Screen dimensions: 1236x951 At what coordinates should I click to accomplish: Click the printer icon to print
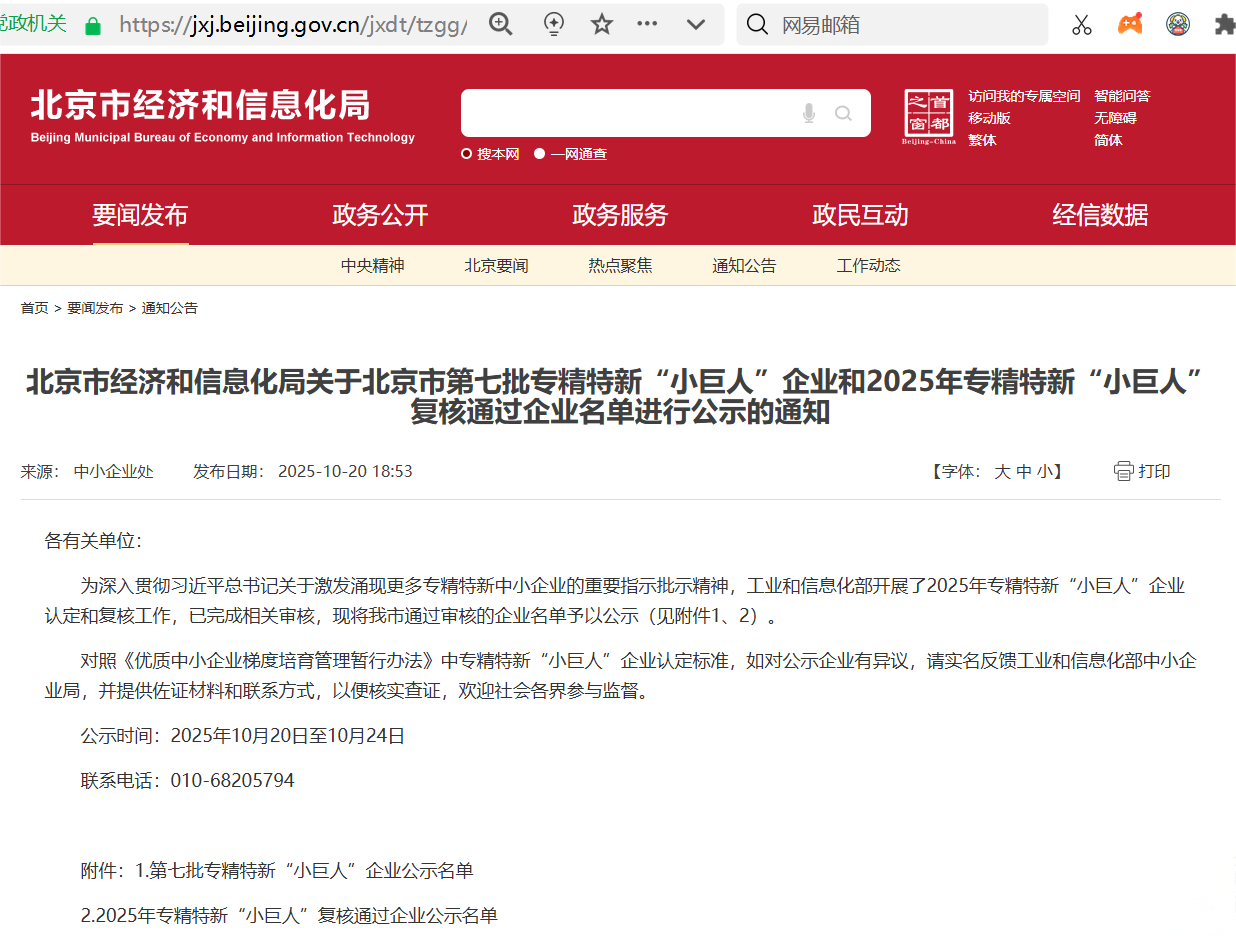click(x=1123, y=471)
